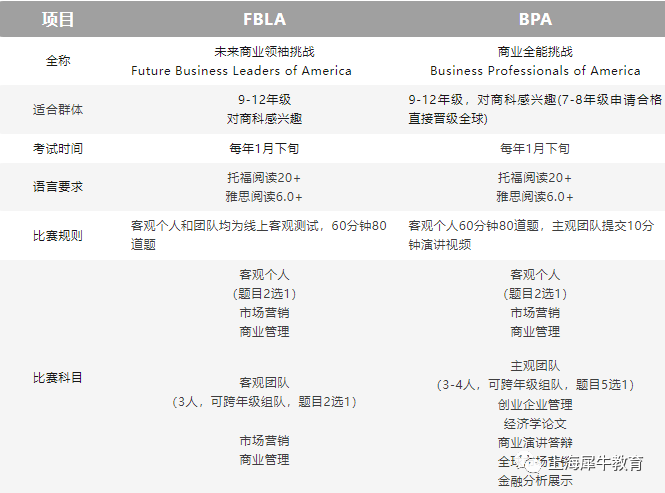This screenshot has height=493, width=665.
Task: Click the 项目 column header
Action: click(58, 20)
